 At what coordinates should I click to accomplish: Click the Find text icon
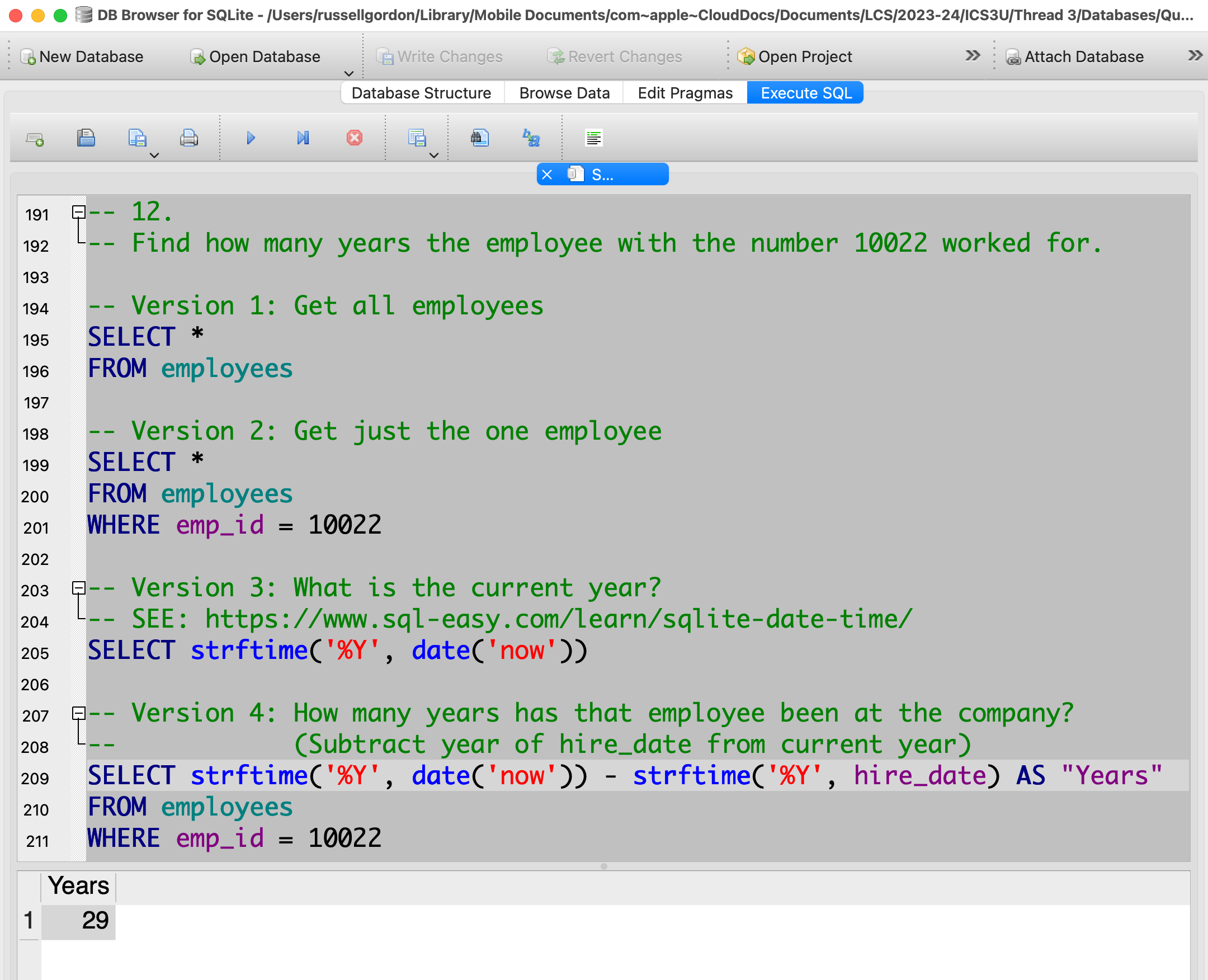coord(479,138)
